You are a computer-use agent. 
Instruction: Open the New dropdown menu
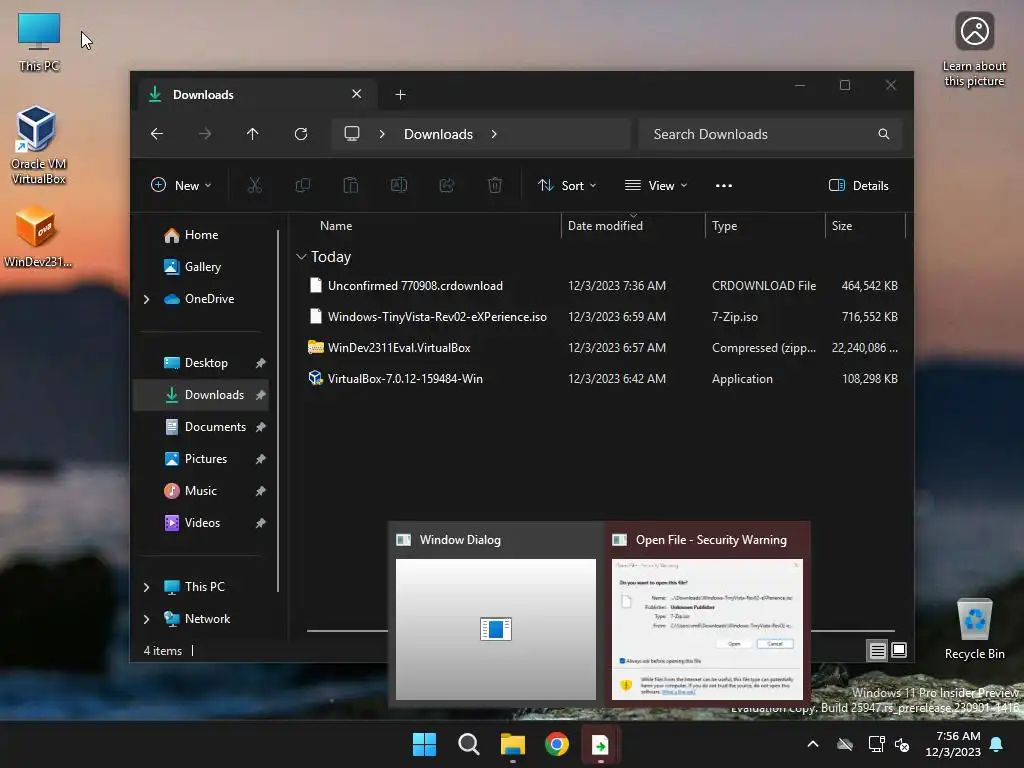click(181, 185)
